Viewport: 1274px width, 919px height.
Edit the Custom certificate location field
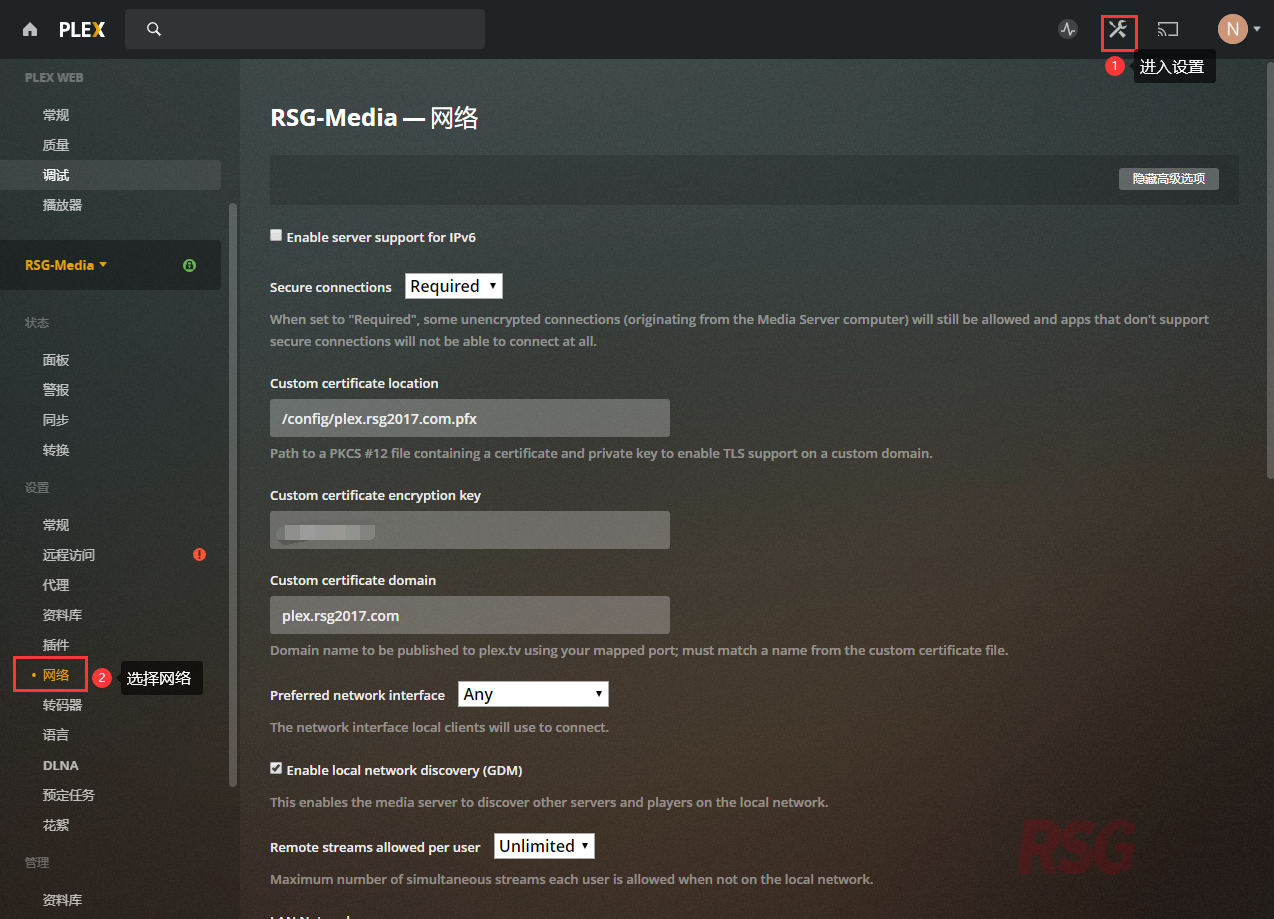click(470, 418)
